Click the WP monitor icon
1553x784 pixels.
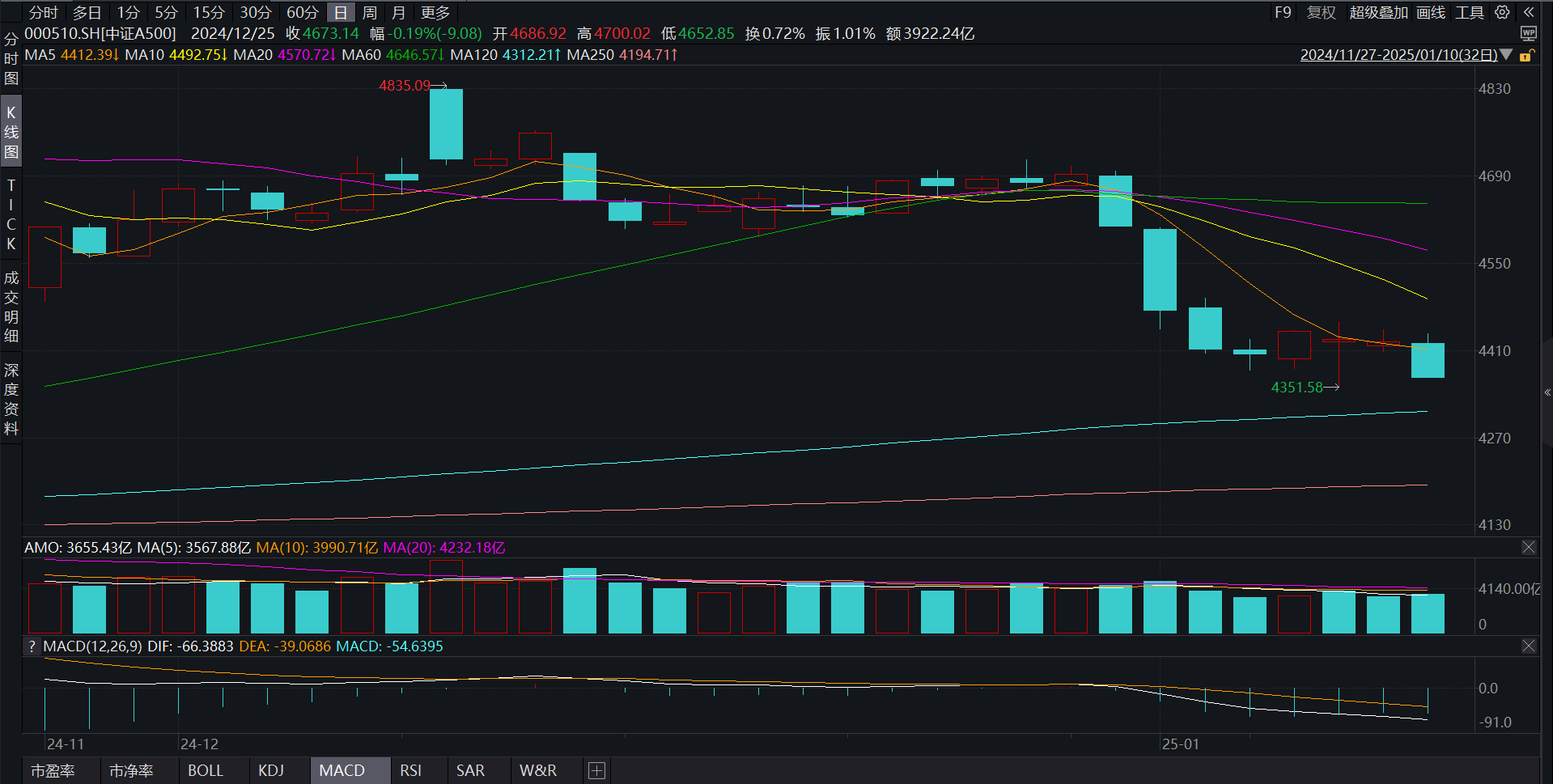click(x=1528, y=33)
